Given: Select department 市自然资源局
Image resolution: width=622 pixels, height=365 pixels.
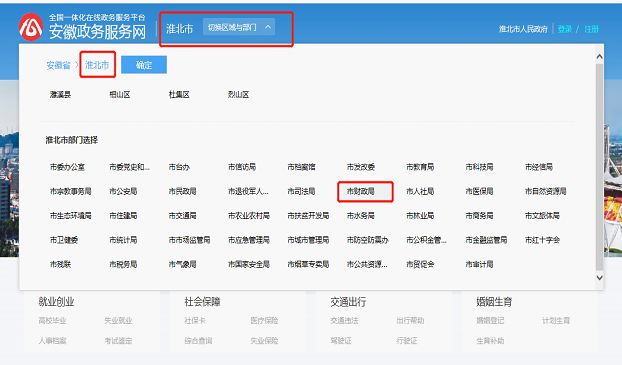Looking at the screenshot, I should 545,191.
